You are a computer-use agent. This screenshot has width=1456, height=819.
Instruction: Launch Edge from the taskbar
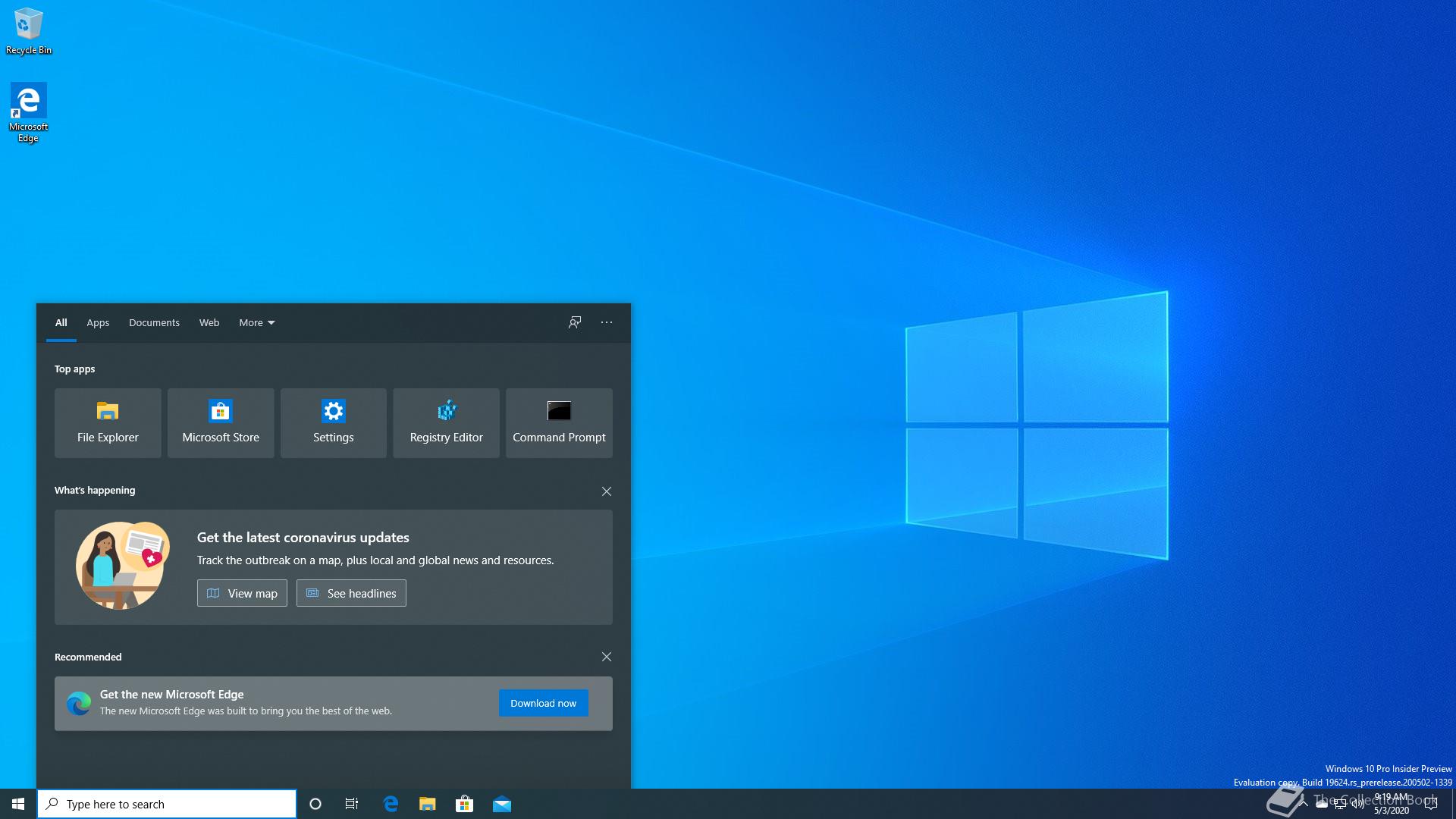391,804
